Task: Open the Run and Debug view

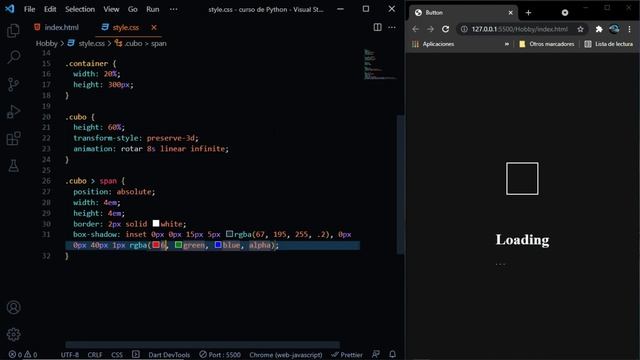Action: pos(13,111)
